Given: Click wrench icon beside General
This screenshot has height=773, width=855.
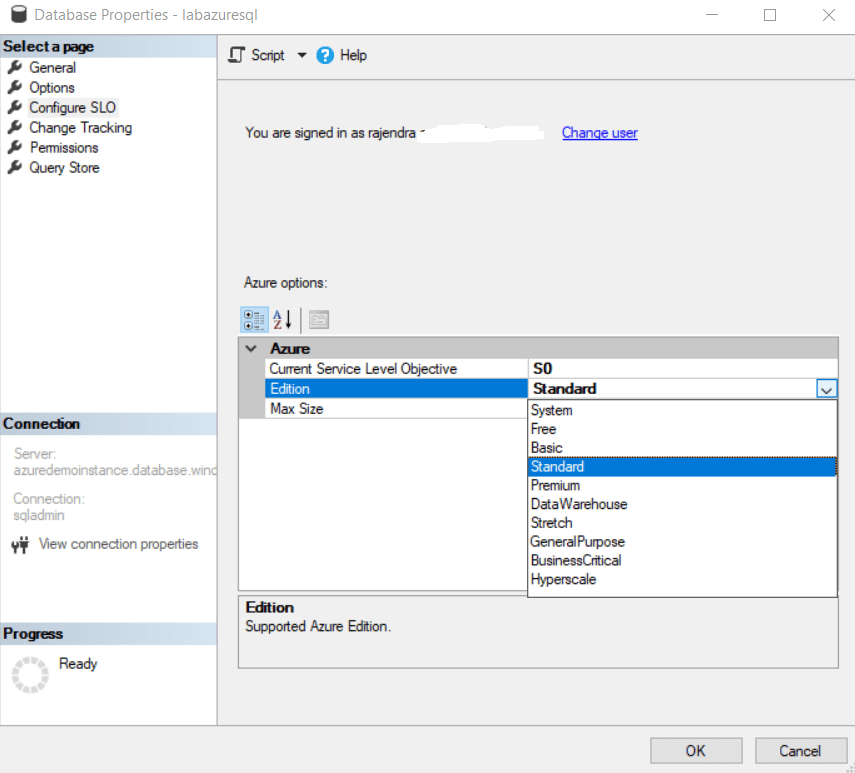Looking at the screenshot, I should pos(15,67).
